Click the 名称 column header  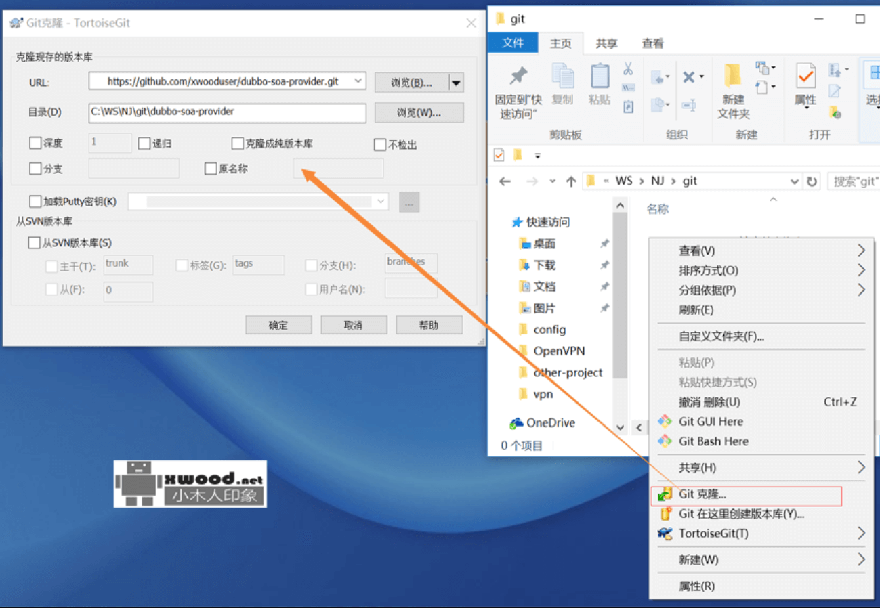pyautogui.click(x=657, y=209)
